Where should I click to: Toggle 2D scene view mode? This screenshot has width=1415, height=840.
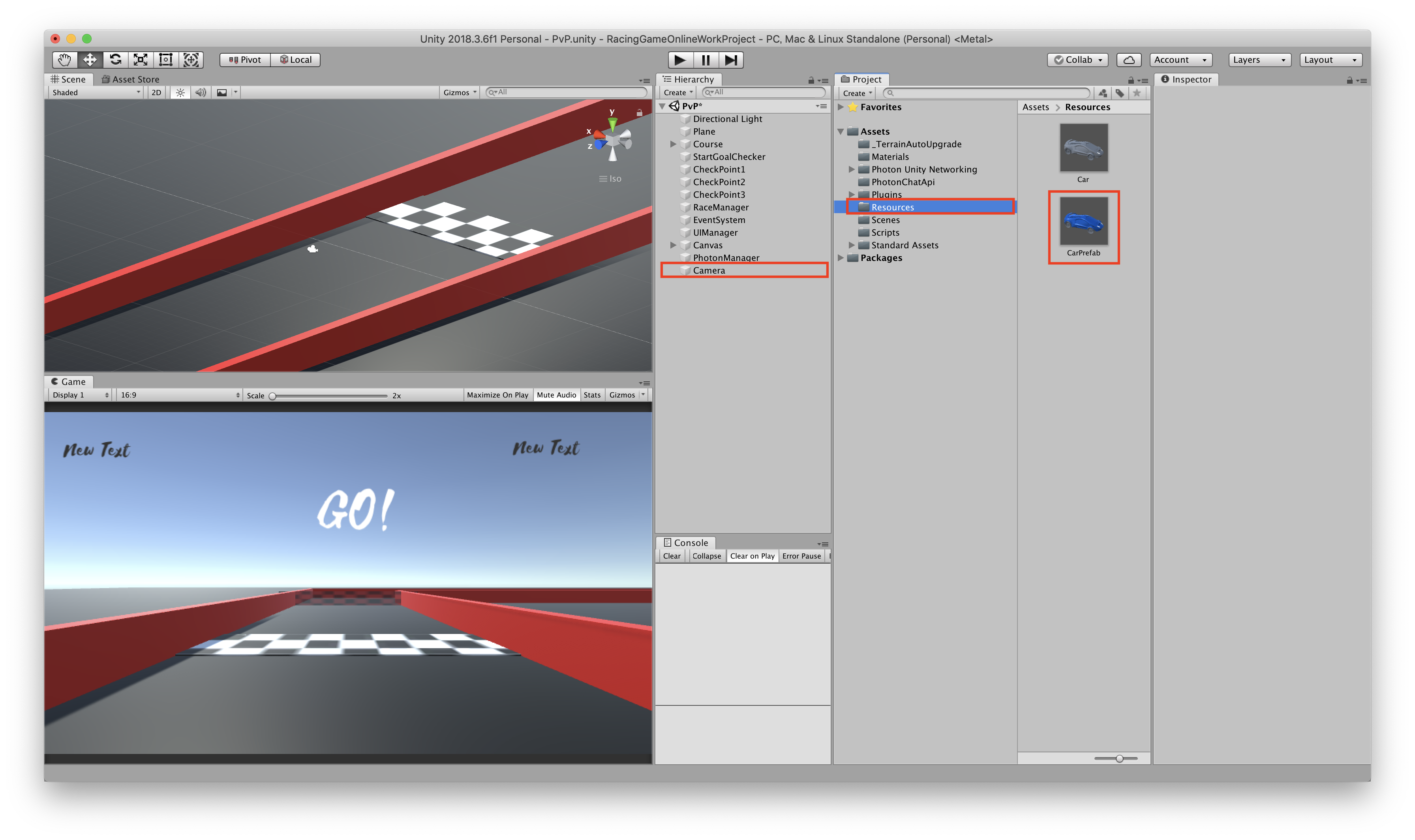click(x=156, y=92)
